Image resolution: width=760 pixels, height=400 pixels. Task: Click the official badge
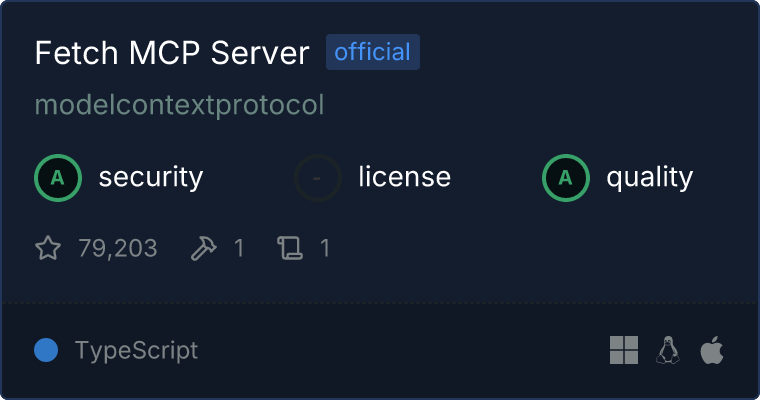click(x=373, y=52)
